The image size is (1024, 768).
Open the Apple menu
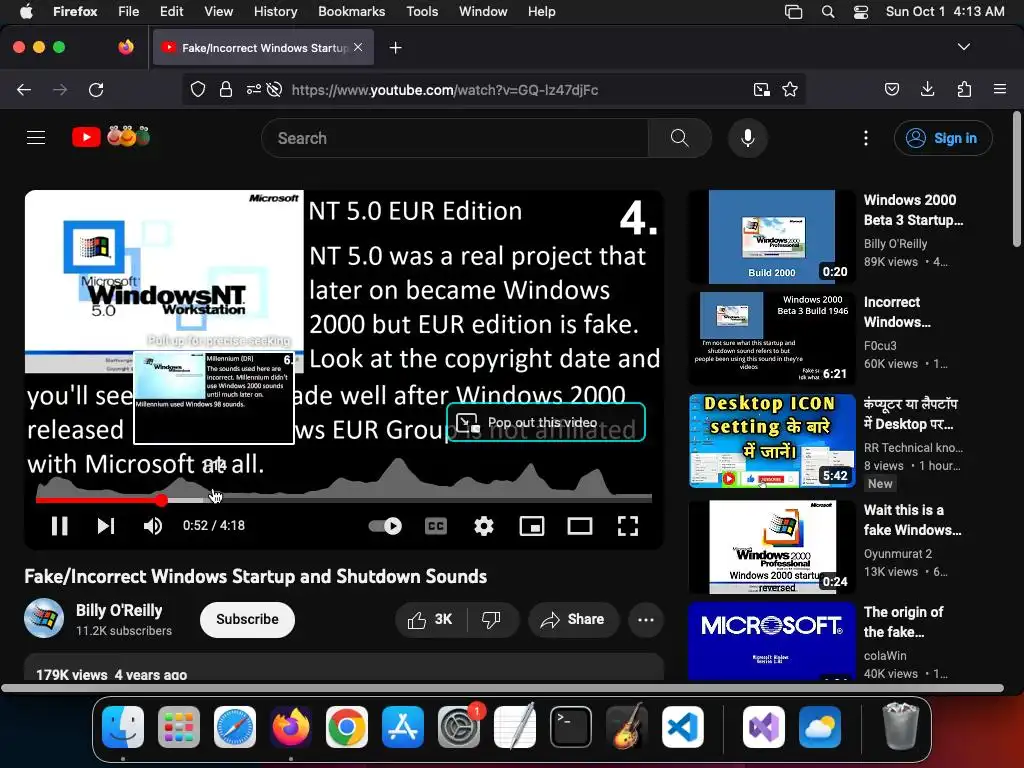[26, 11]
